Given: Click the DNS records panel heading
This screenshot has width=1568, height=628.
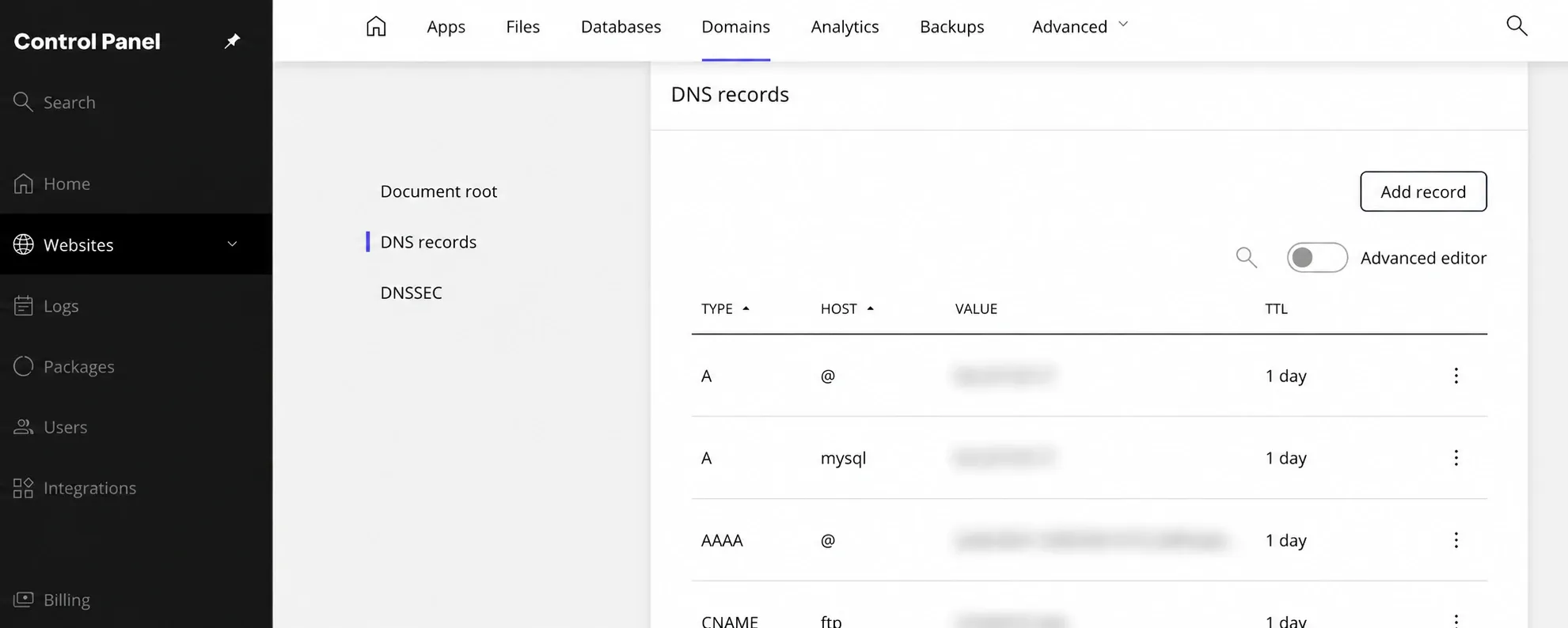Looking at the screenshot, I should coord(730,94).
